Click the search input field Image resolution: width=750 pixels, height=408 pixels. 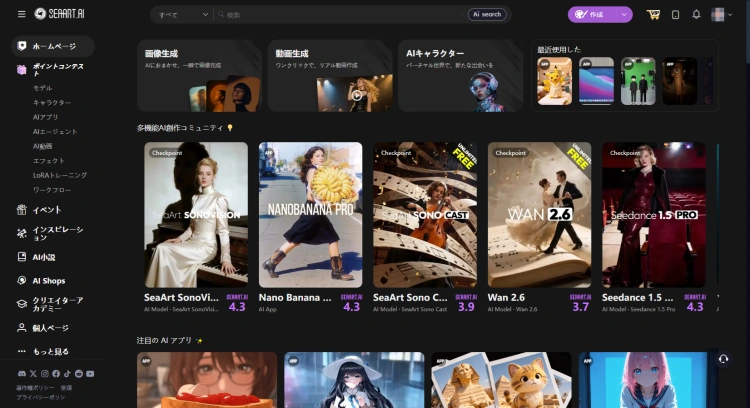340,15
